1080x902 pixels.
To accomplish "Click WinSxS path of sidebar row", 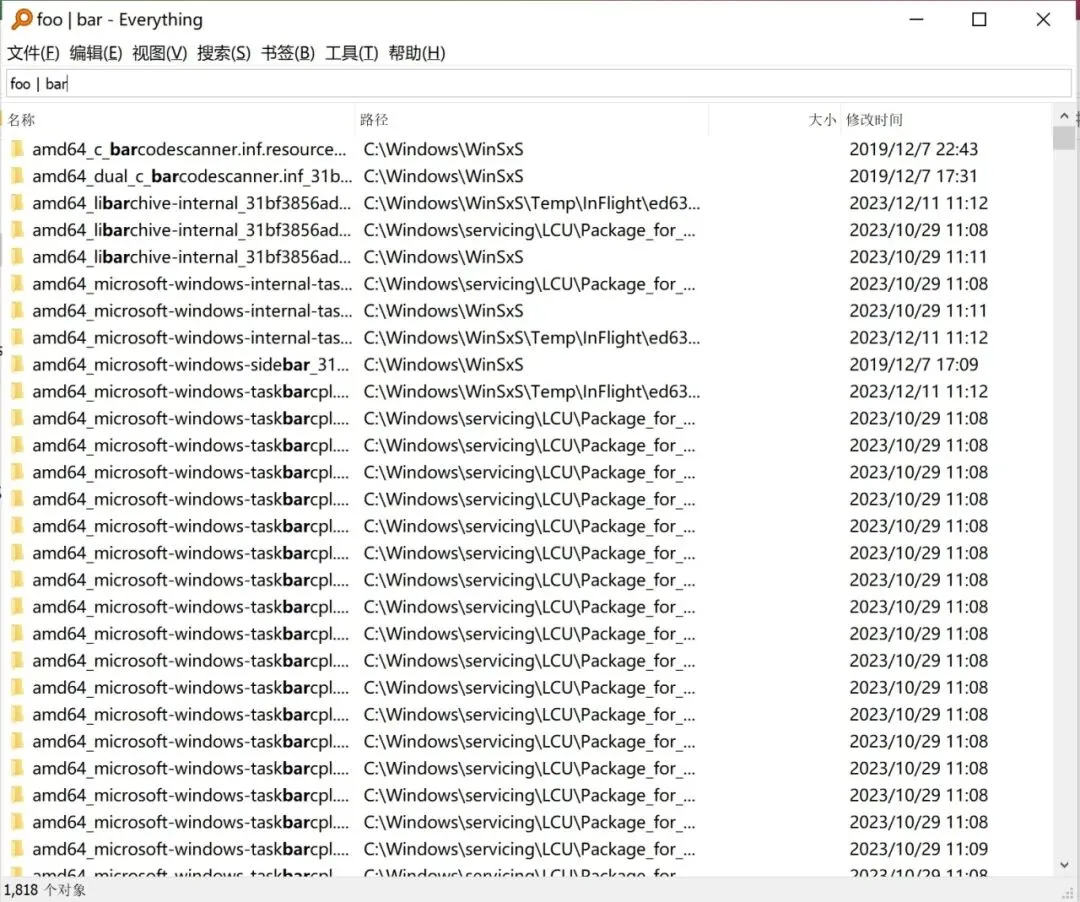I will 444,364.
